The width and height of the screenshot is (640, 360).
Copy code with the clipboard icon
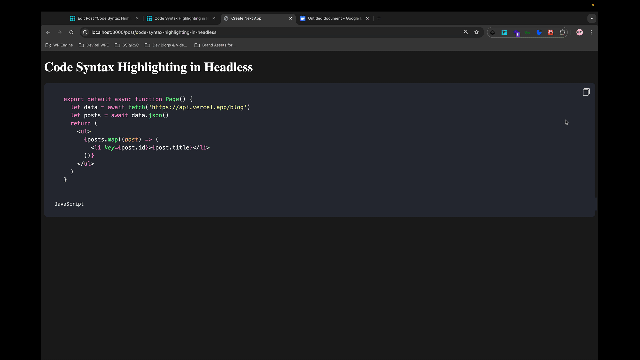tap(586, 92)
